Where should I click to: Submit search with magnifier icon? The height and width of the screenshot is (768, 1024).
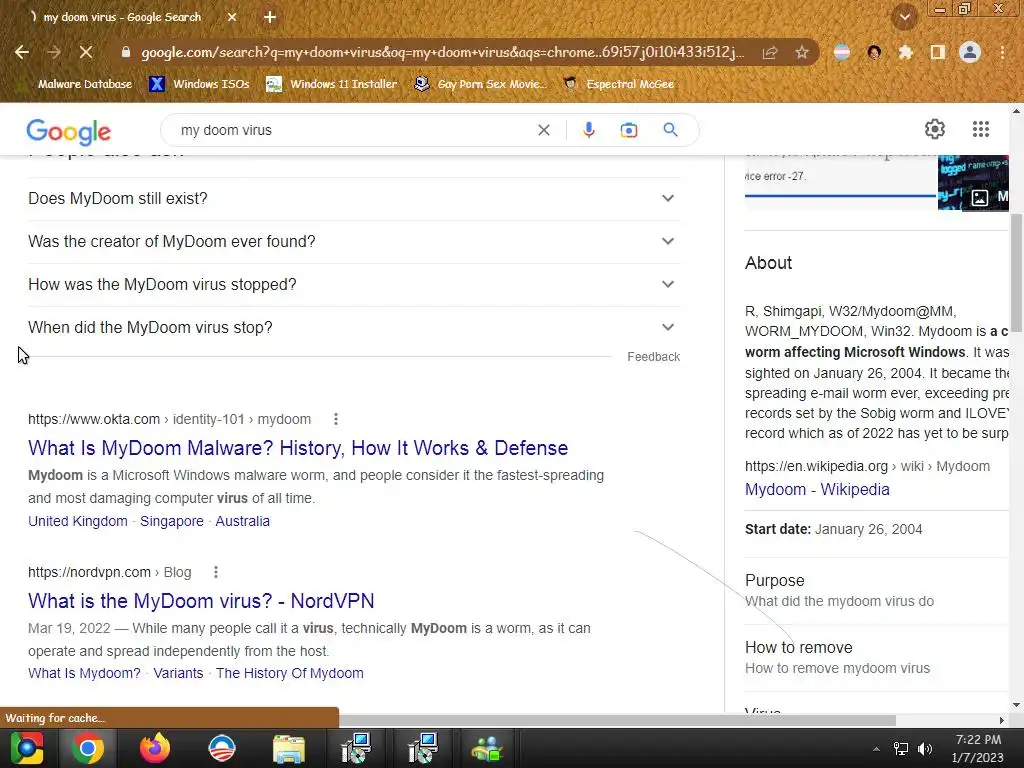pyautogui.click(x=670, y=130)
